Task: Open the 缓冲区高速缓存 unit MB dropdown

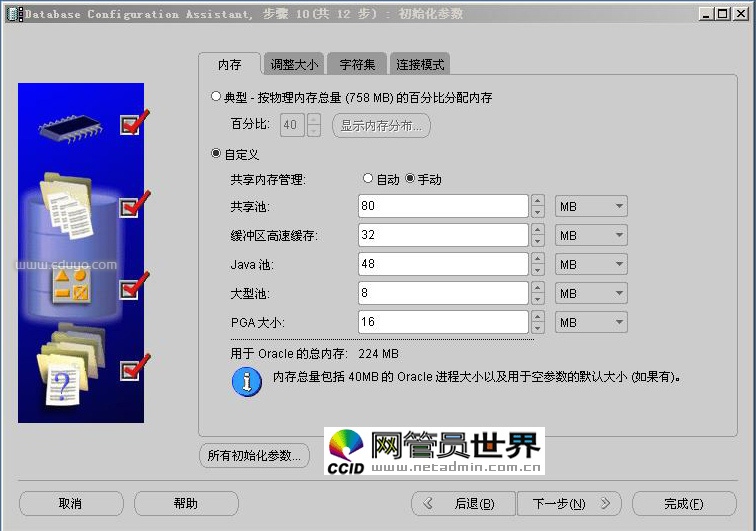Action: [x=591, y=235]
